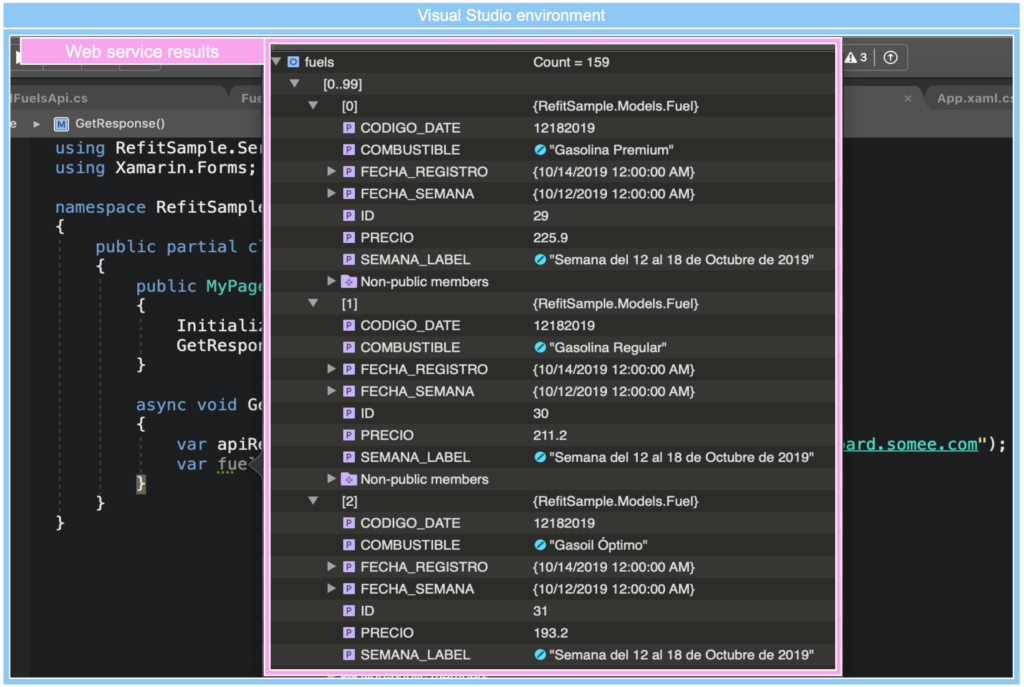Image resolution: width=1024 pixels, height=687 pixels.
Task: Collapse the fuels node in the debugger tooltip
Action: [x=275, y=61]
